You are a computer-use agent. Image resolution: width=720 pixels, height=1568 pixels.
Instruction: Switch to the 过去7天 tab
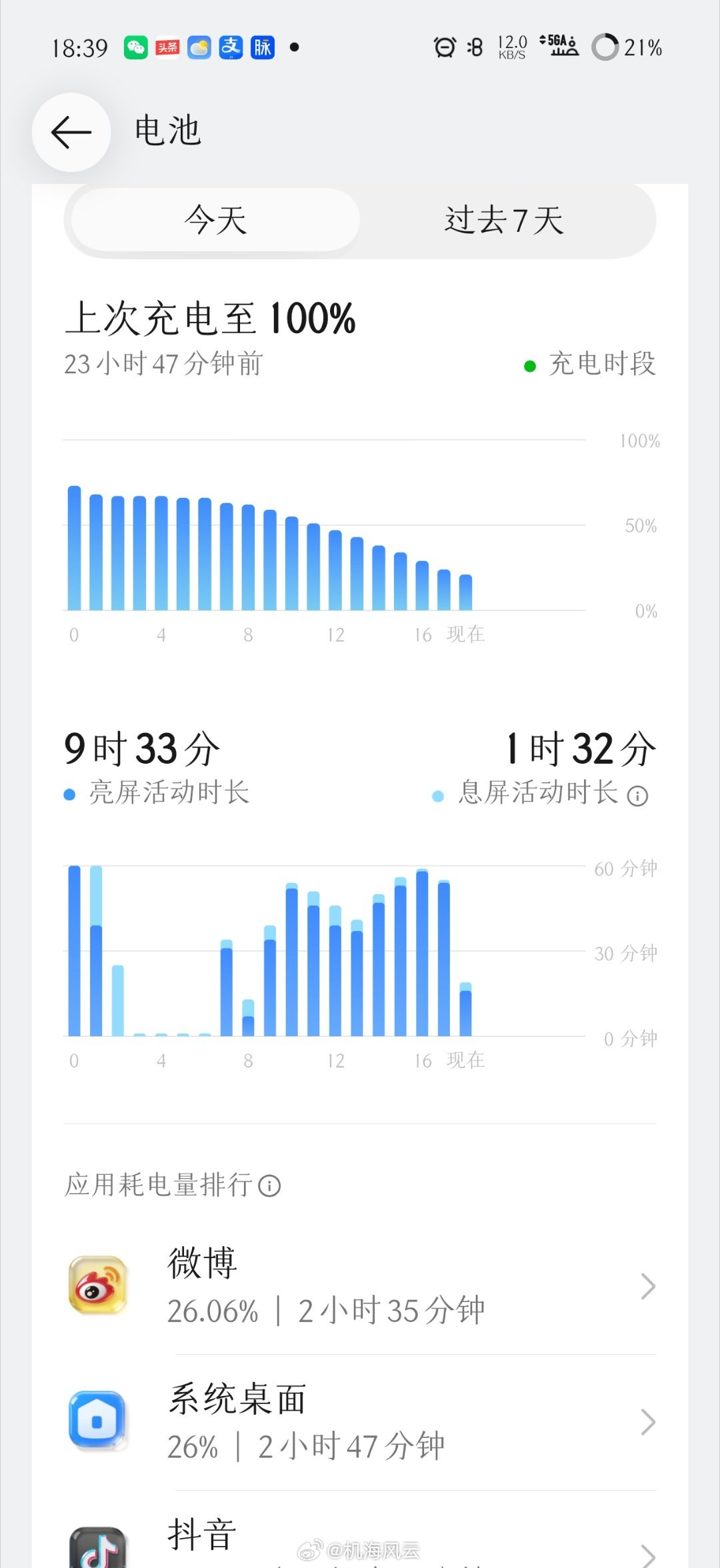coord(504,220)
